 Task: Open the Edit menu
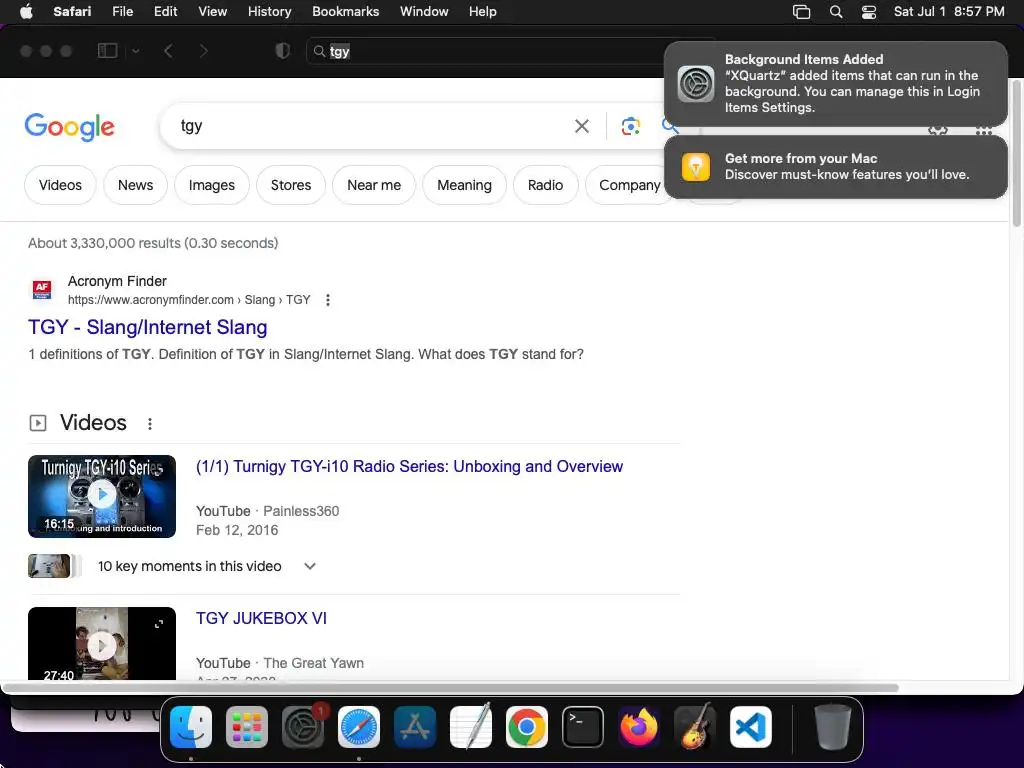[165, 12]
